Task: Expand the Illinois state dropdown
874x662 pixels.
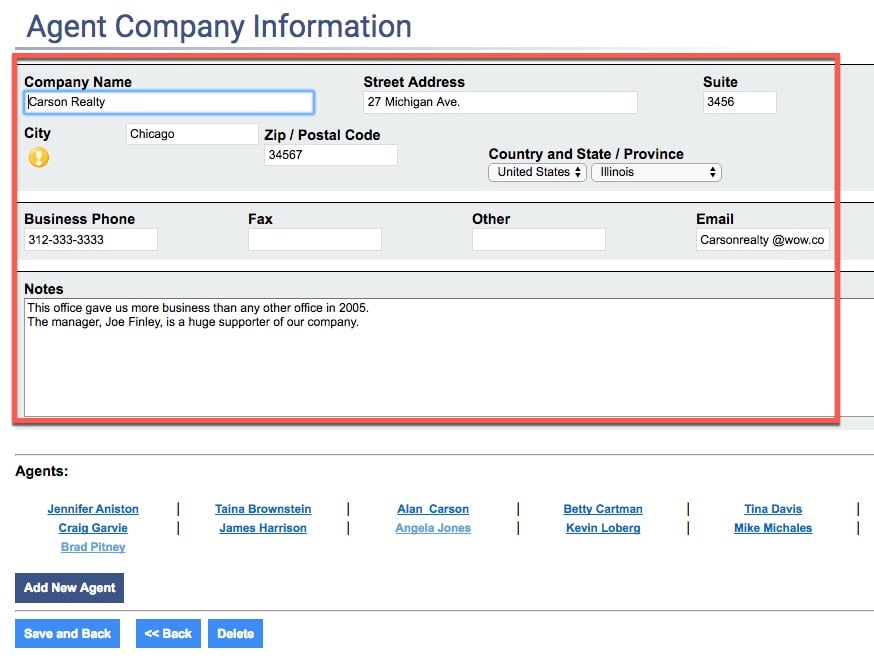Action: (656, 172)
